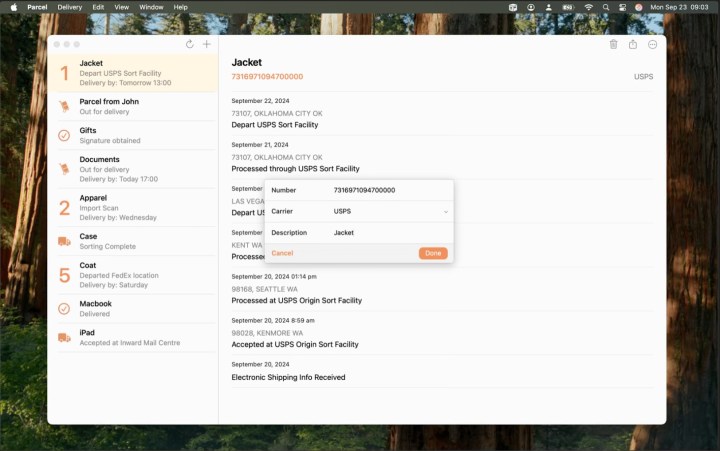Select the Gifts delivery checkmark icon
Screen dimensions: 720x451
[x=64, y=135]
